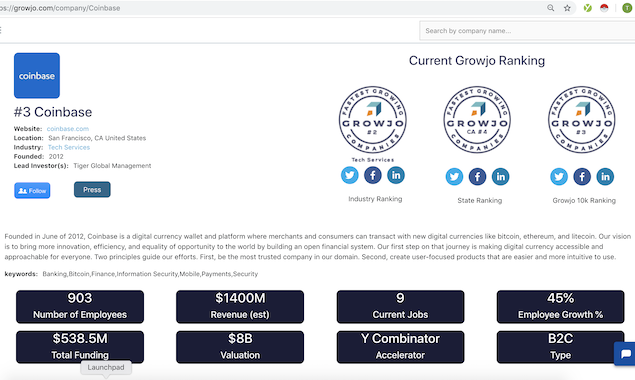Share State Ranking badge on LinkedIn

501,177
